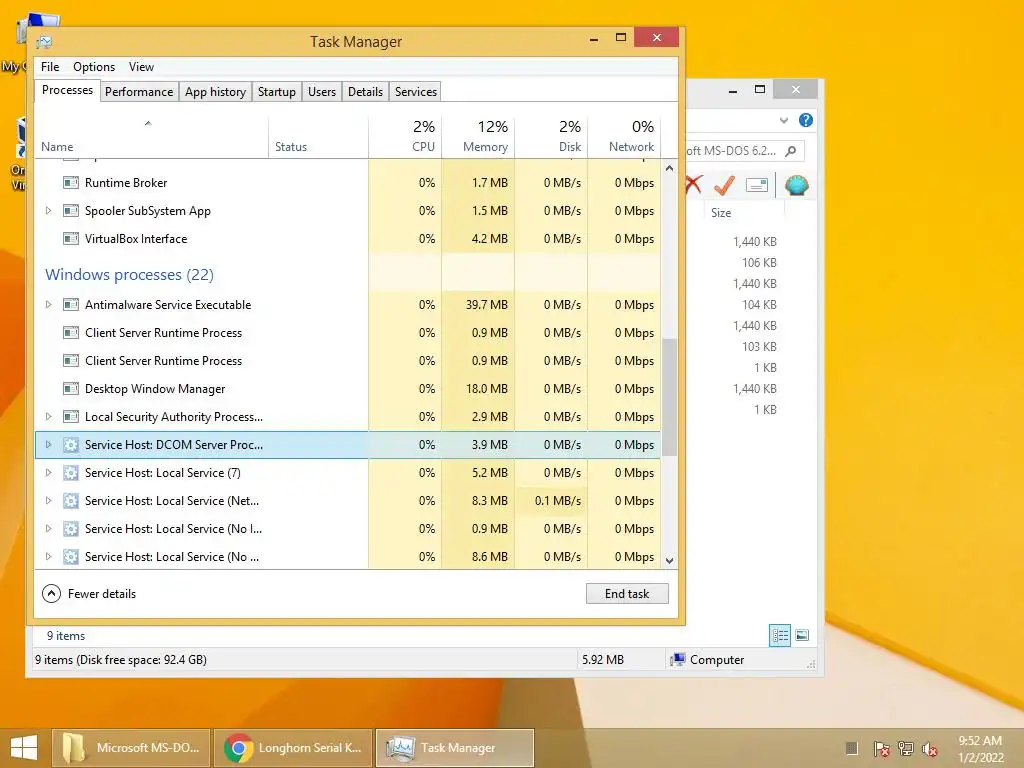This screenshot has height=768, width=1024.
Task: Click the Antimalware Service Executable icon
Action: [71, 305]
